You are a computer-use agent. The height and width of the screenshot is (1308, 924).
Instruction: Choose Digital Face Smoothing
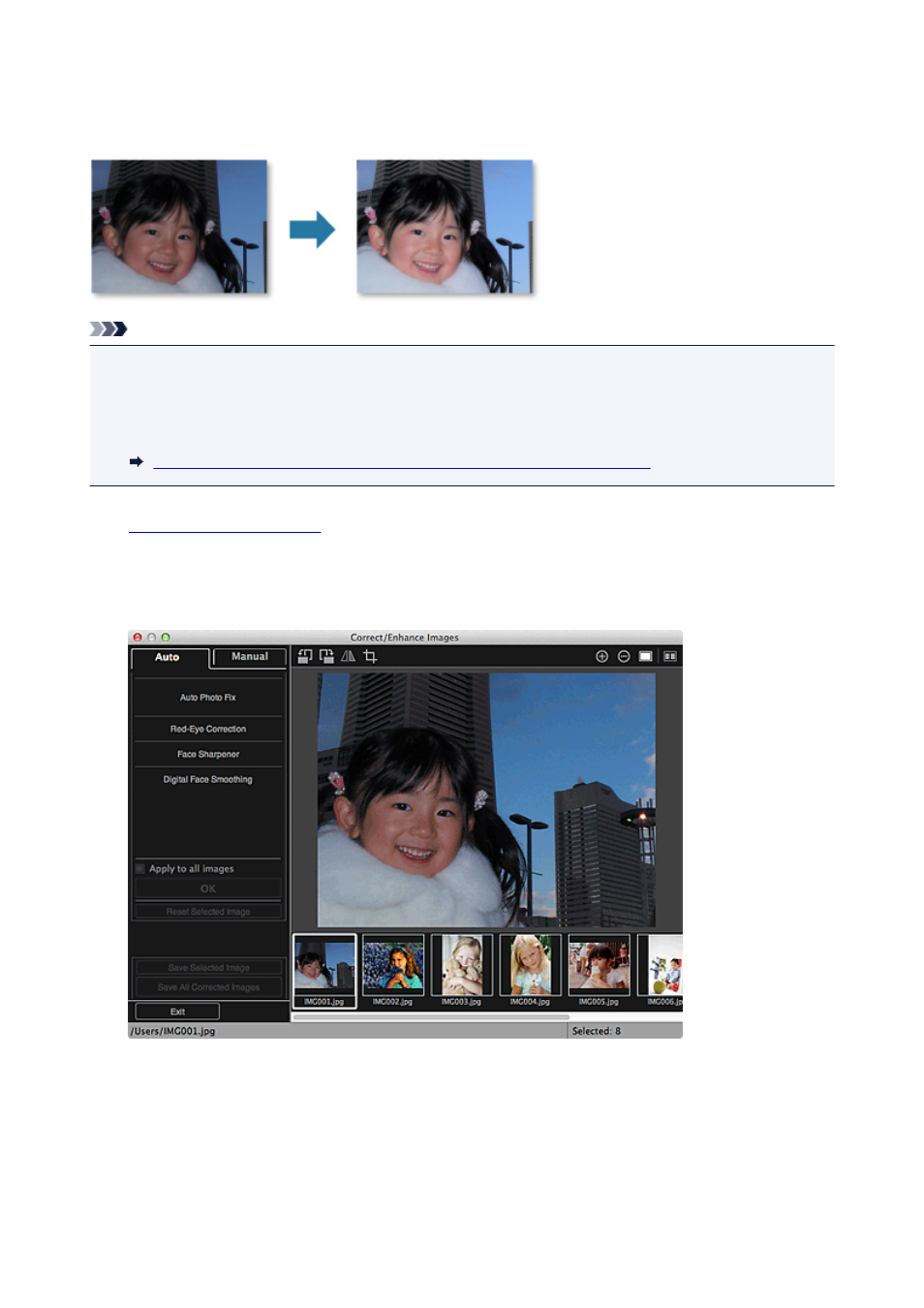click(208, 779)
